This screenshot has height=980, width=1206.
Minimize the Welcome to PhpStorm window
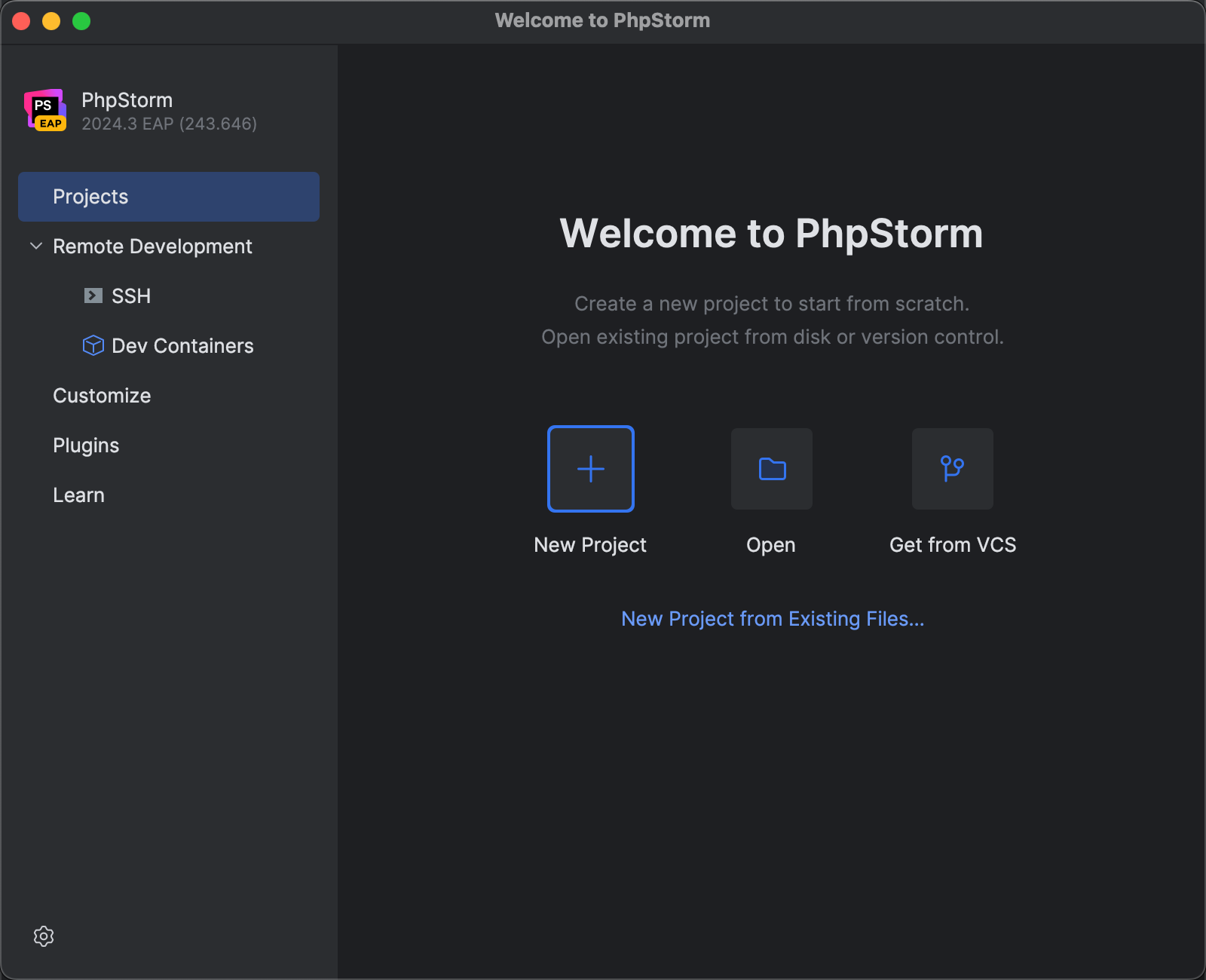tap(51, 20)
